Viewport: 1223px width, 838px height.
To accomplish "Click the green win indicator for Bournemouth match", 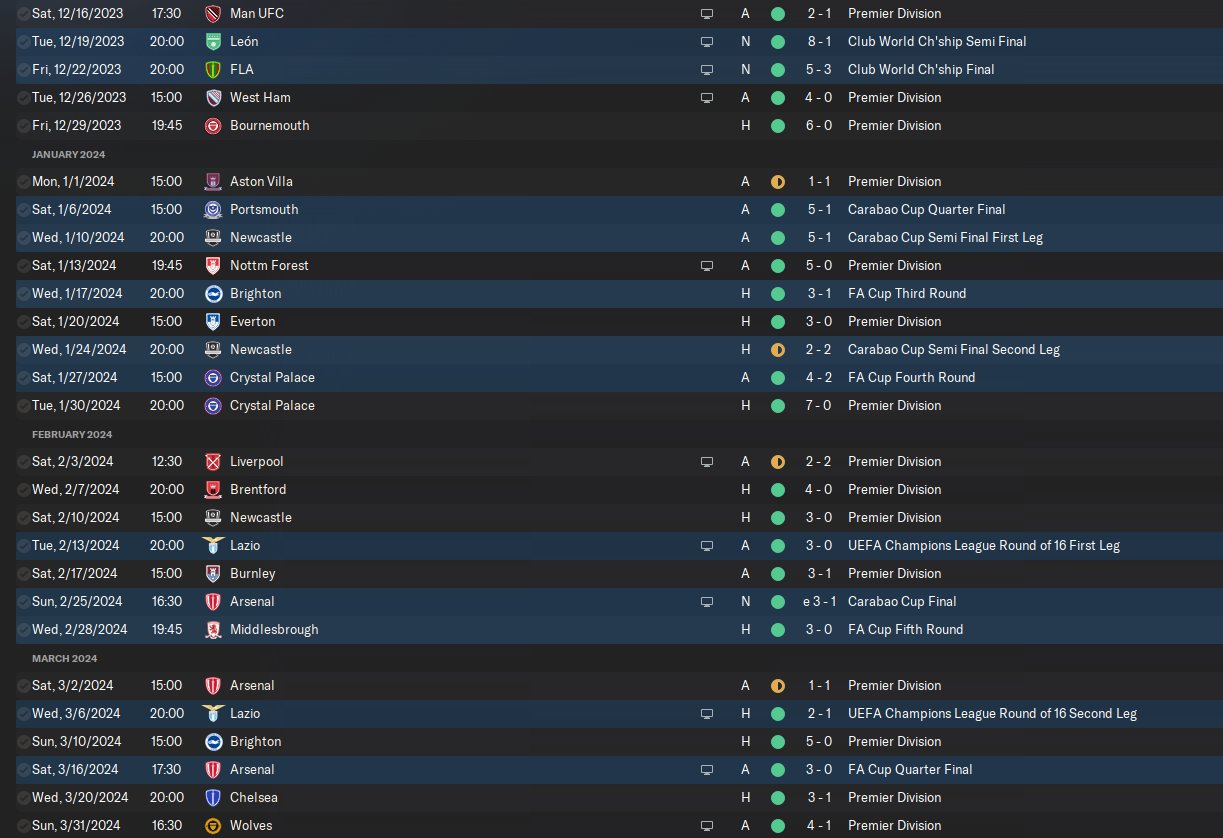I will click(778, 125).
